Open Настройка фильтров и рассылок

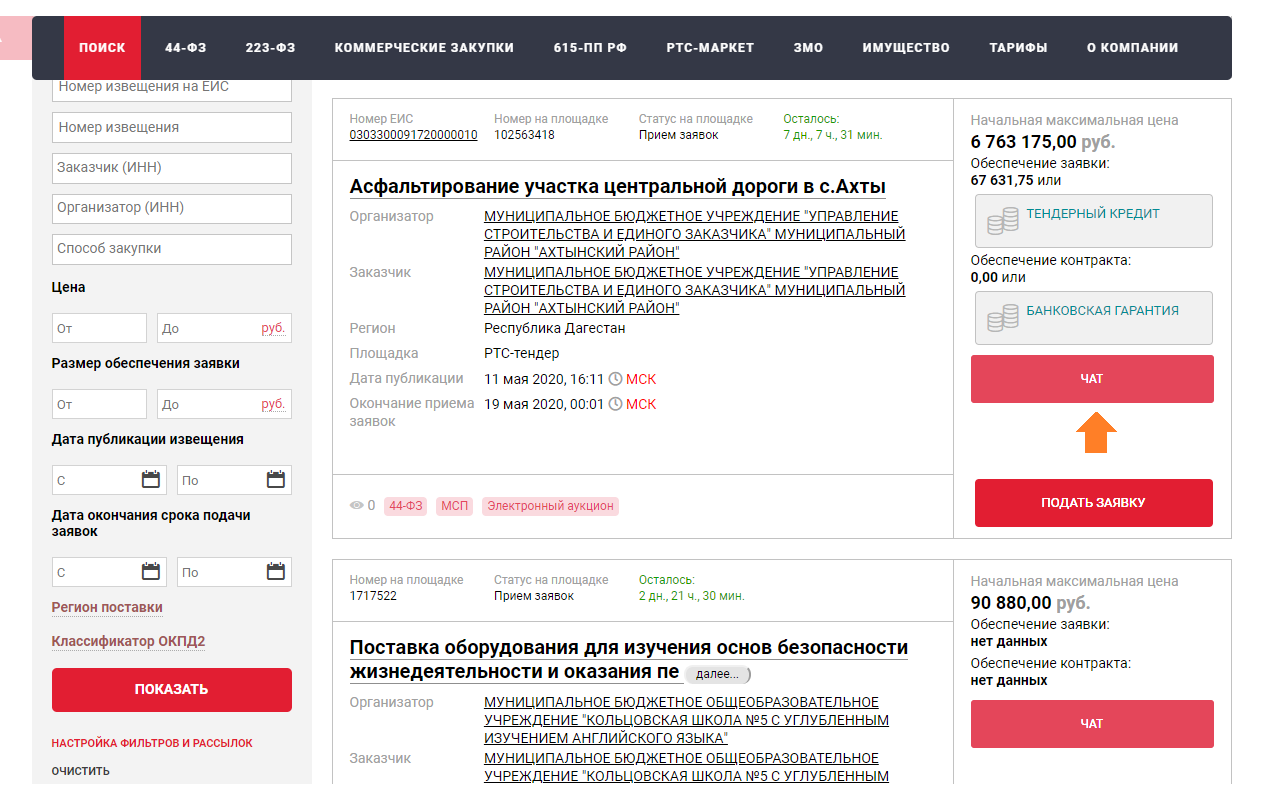152,743
